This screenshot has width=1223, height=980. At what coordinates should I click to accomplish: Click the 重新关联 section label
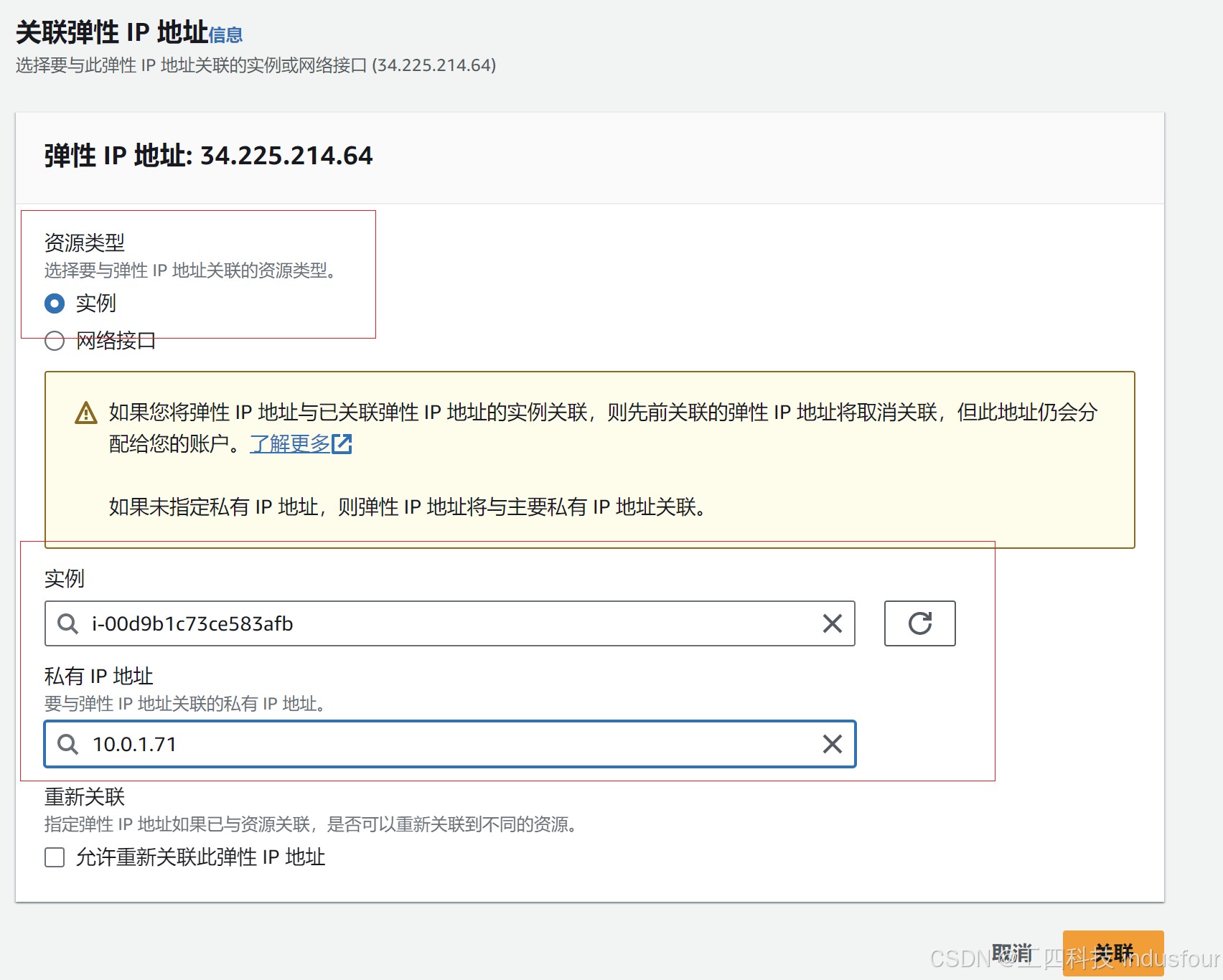(x=85, y=796)
